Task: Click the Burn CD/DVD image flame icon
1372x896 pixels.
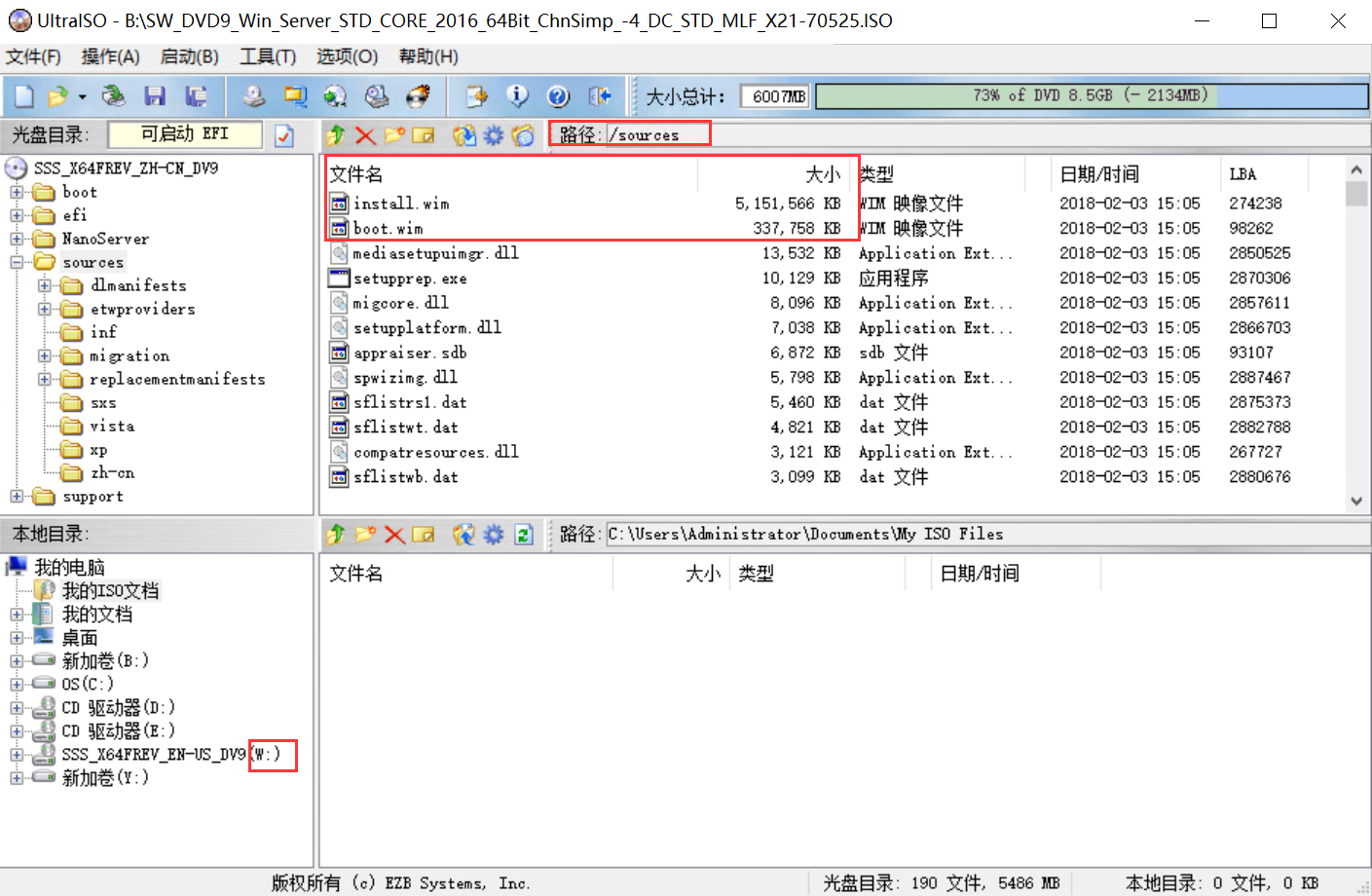Action: point(418,95)
